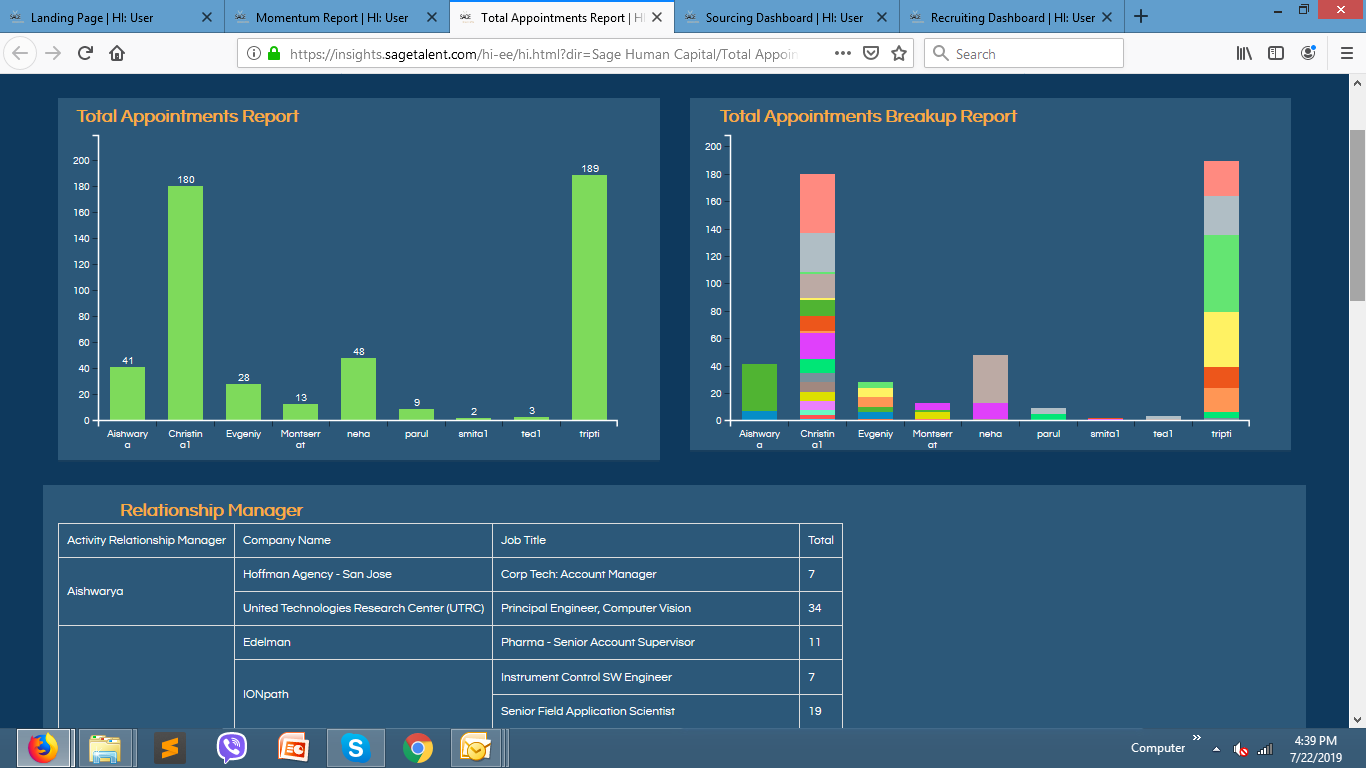The image size is (1366, 768).
Task: Open the page actions three-dot menu
Action: coord(843,54)
